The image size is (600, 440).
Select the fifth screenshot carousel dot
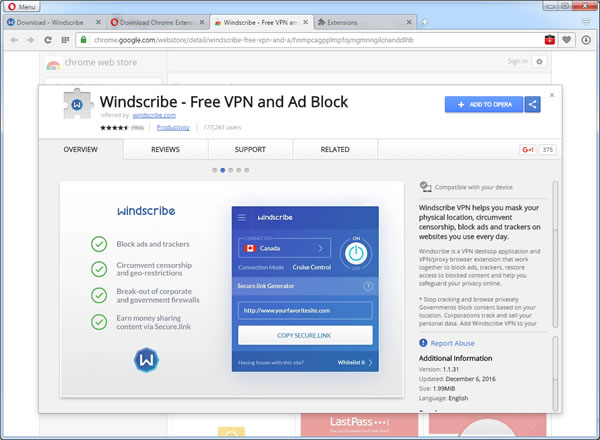click(247, 170)
